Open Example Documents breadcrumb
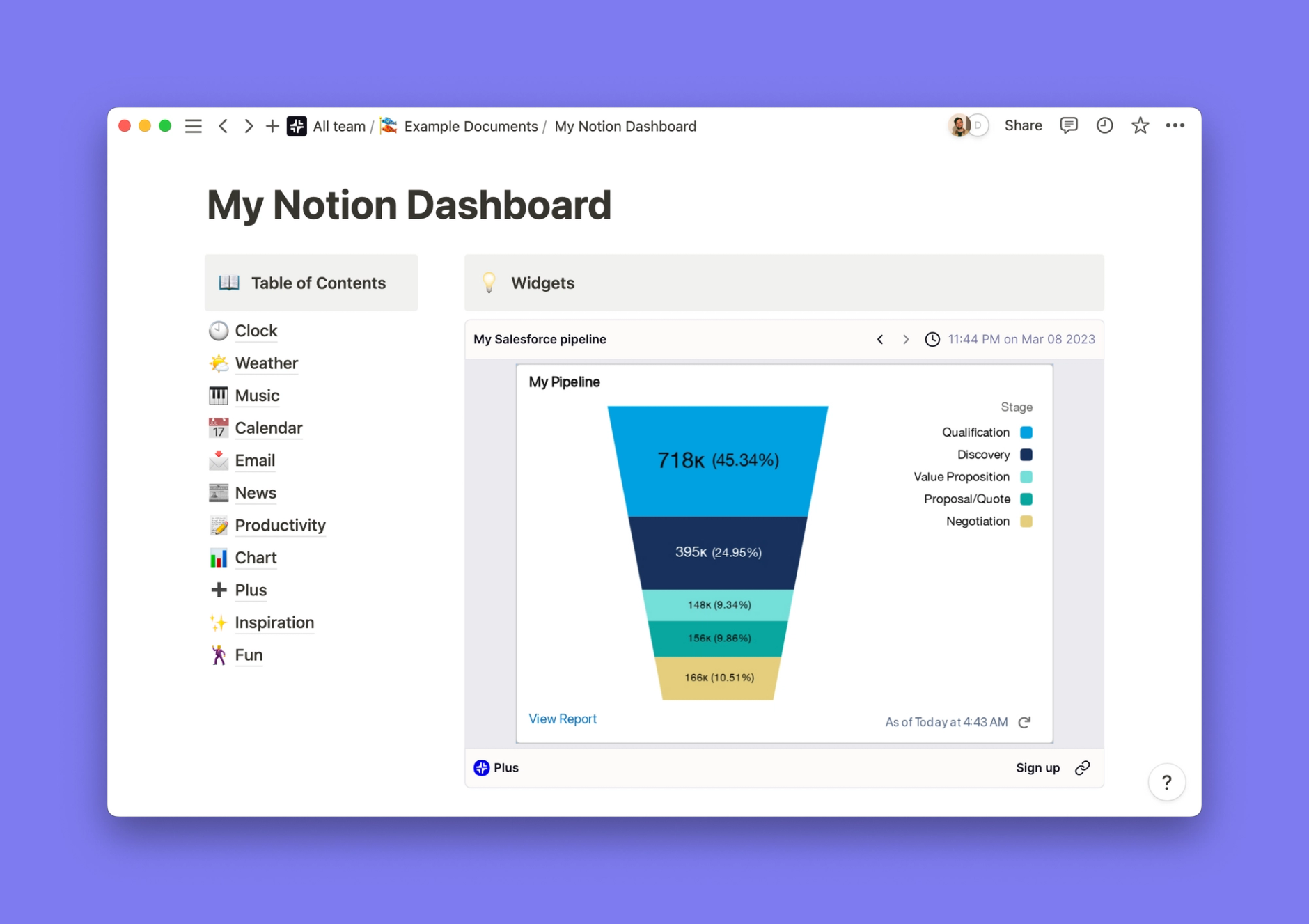 pos(471,126)
